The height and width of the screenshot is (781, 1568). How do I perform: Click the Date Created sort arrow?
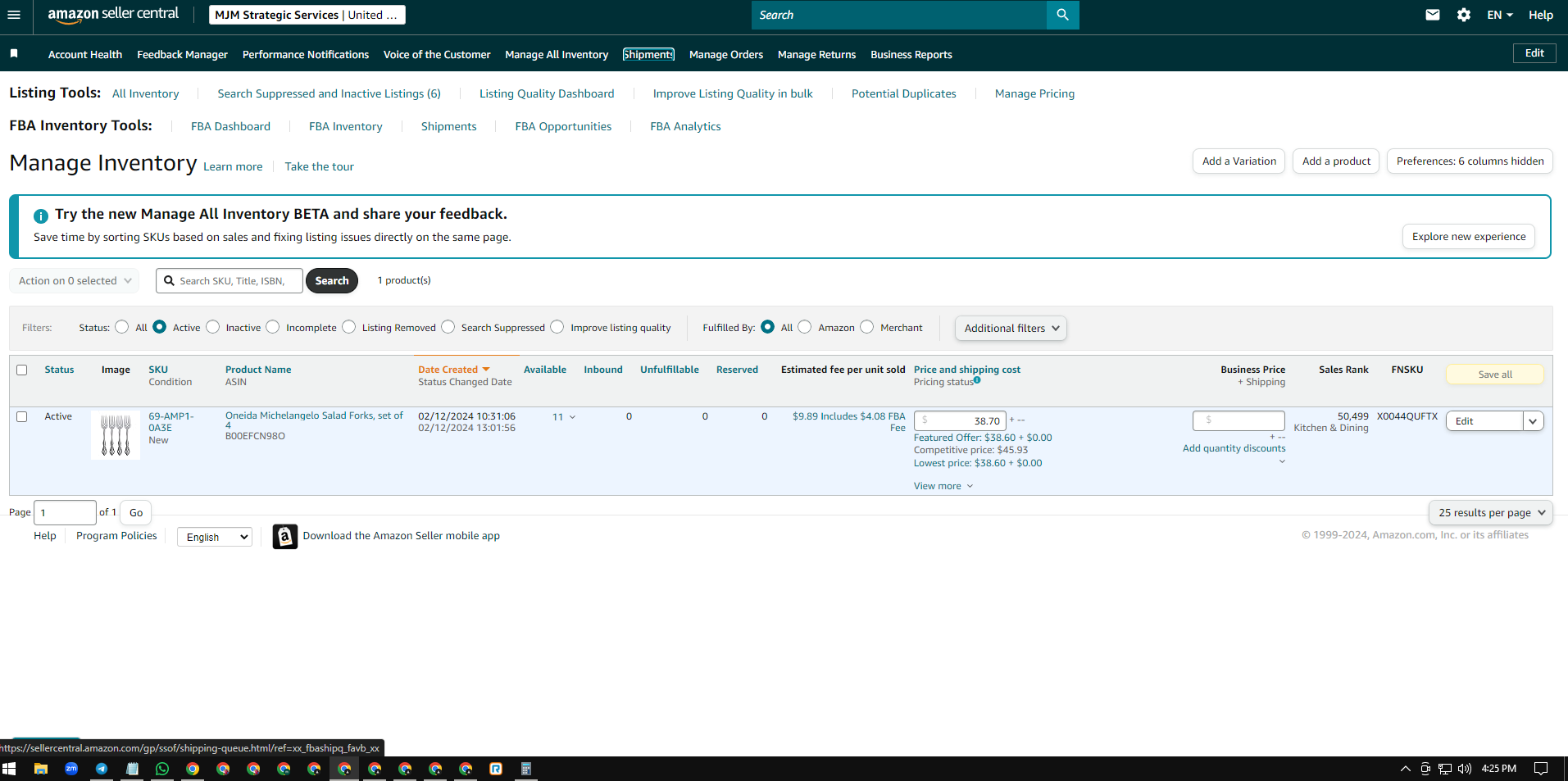(x=486, y=370)
